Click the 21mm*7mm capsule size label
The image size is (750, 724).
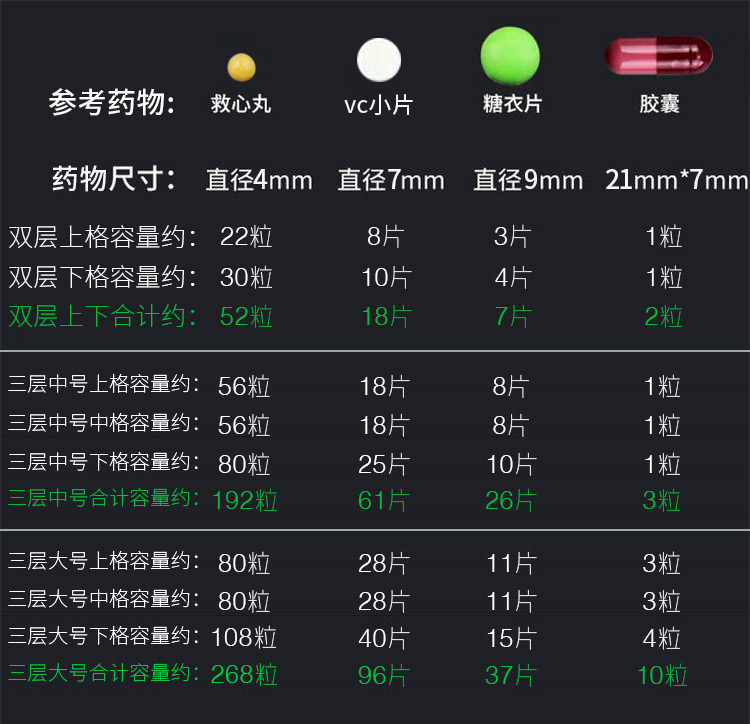[676, 180]
